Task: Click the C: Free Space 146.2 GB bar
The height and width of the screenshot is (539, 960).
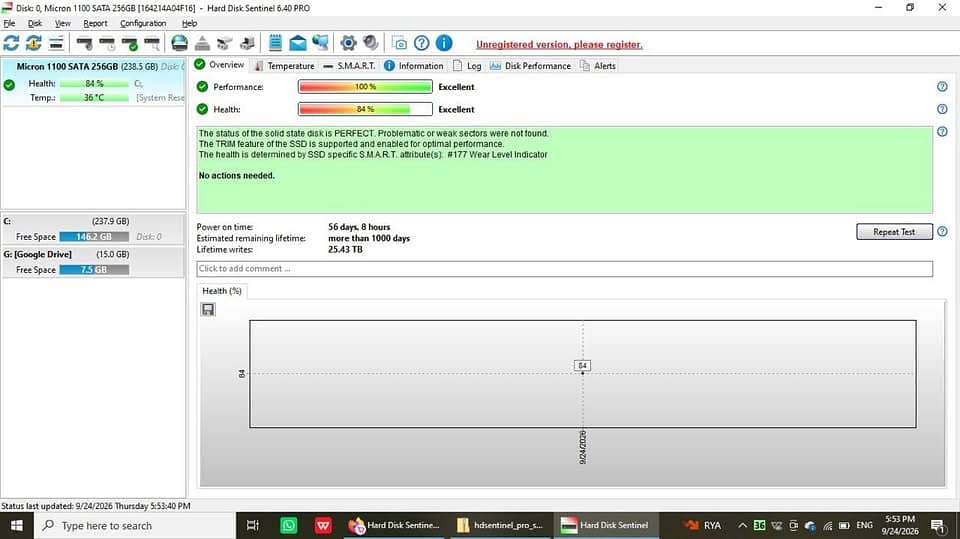Action: click(x=94, y=236)
